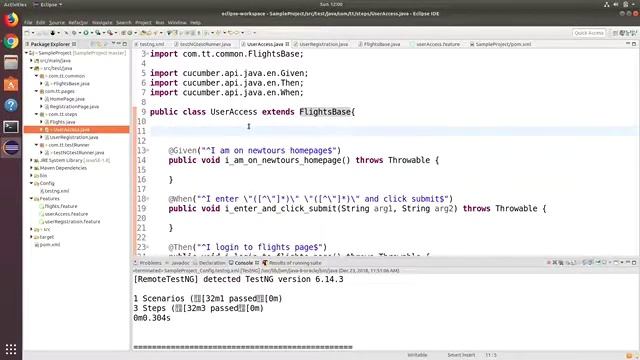Switch to the SampleProject/pom.xml tab
The width and height of the screenshot is (640, 360).
[x=503, y=44]
